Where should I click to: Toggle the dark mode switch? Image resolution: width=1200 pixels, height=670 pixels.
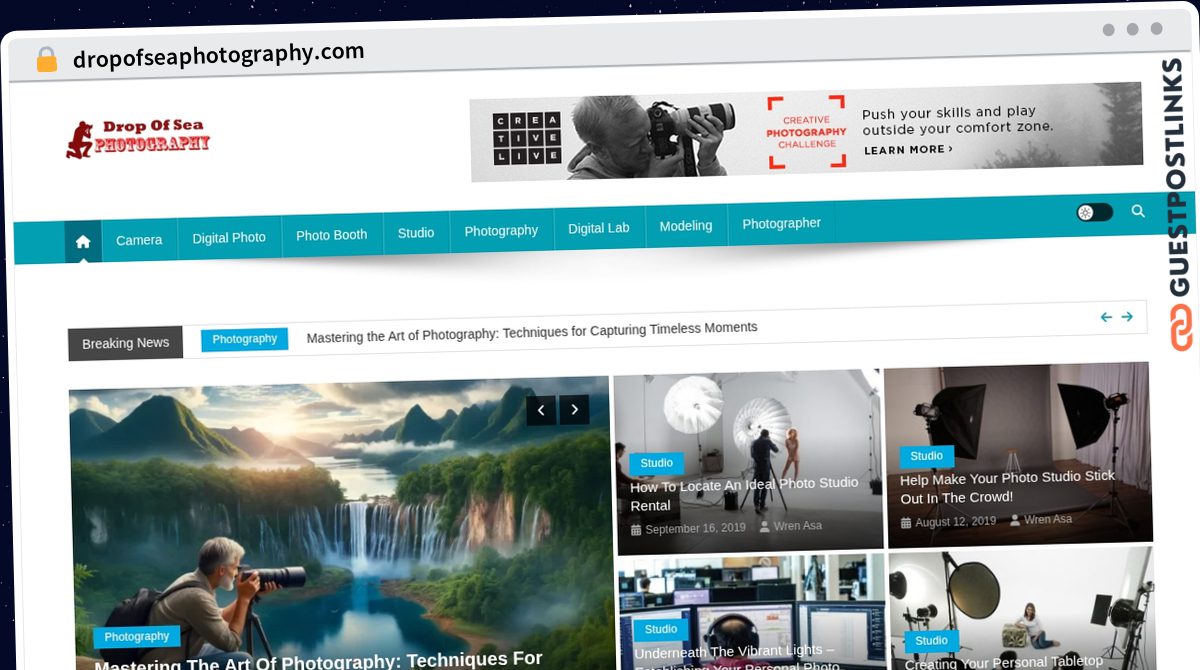click(x=1094, y=212)
